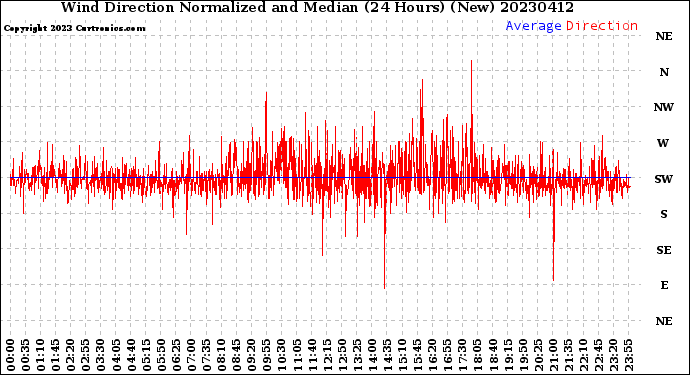Click the 17:30 time axis label
The image size is (690, 375).
(463, 355)
